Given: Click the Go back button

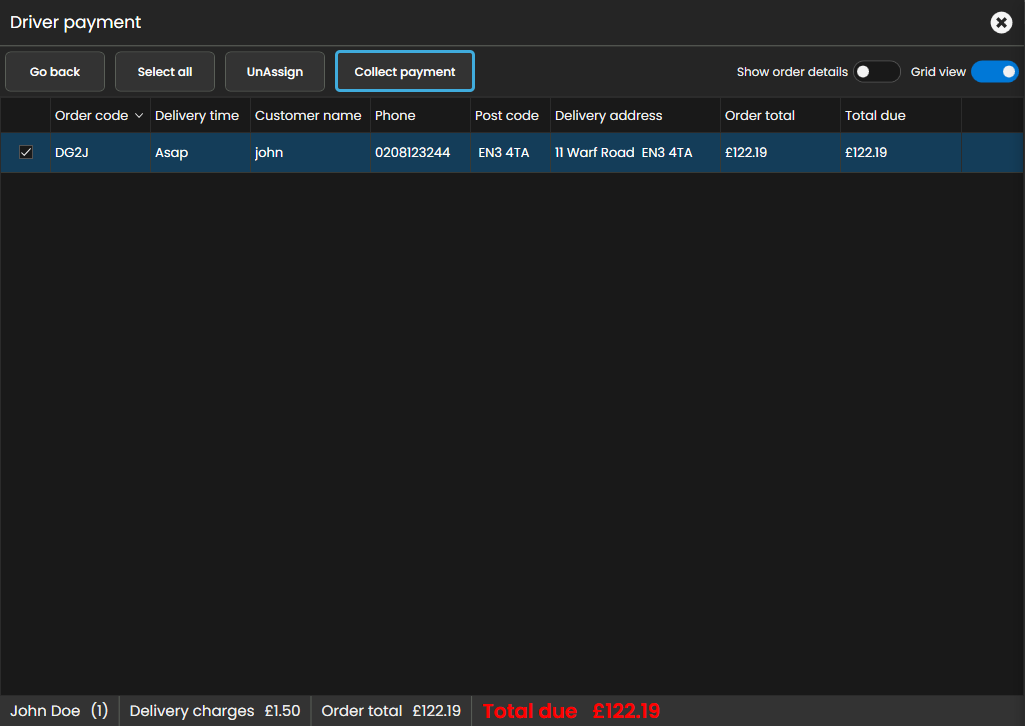Looking at the screenshot, I should coord(55,72).
